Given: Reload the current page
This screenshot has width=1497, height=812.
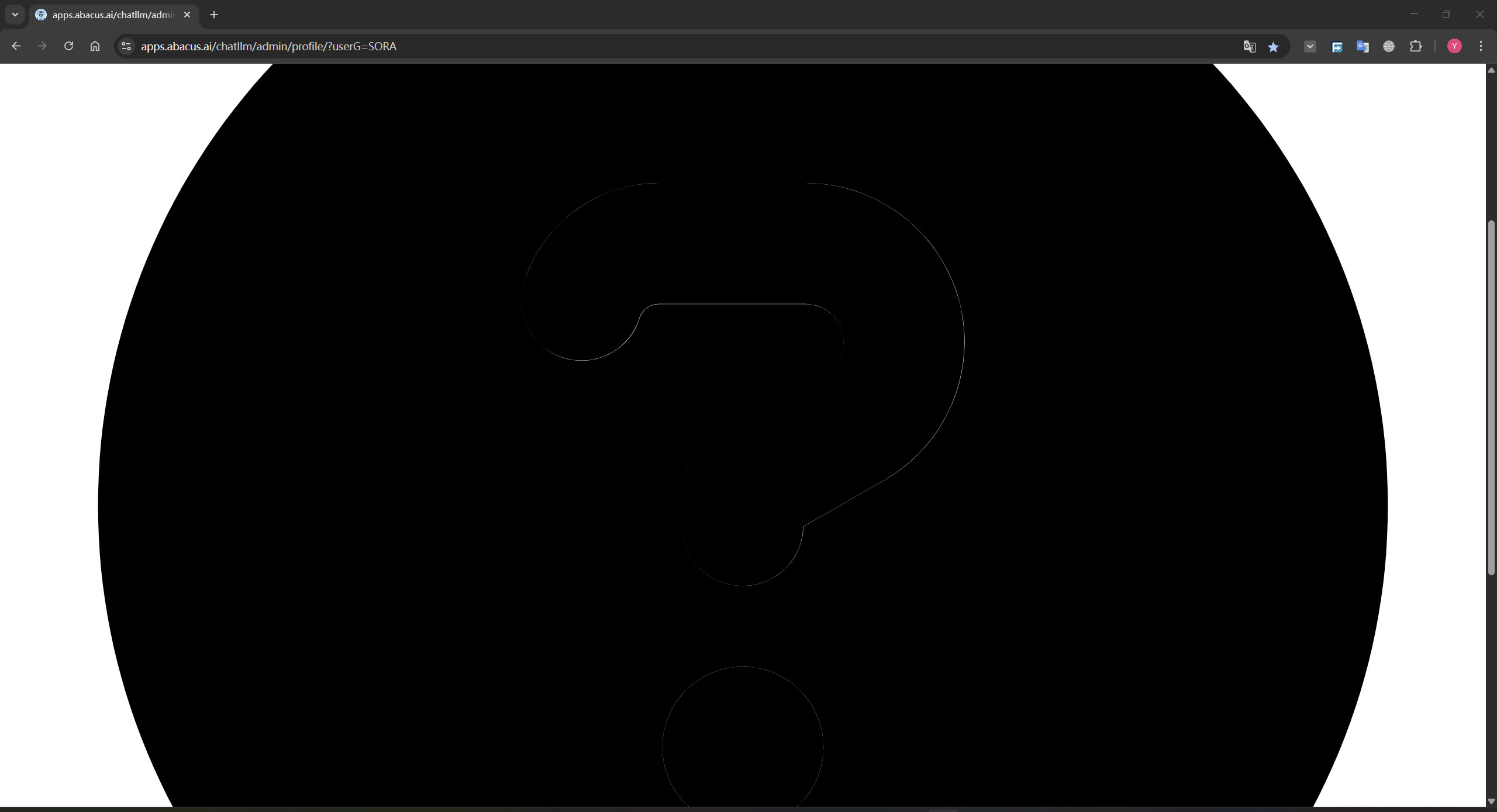Looking at the screenshot, I should (68, 46).
